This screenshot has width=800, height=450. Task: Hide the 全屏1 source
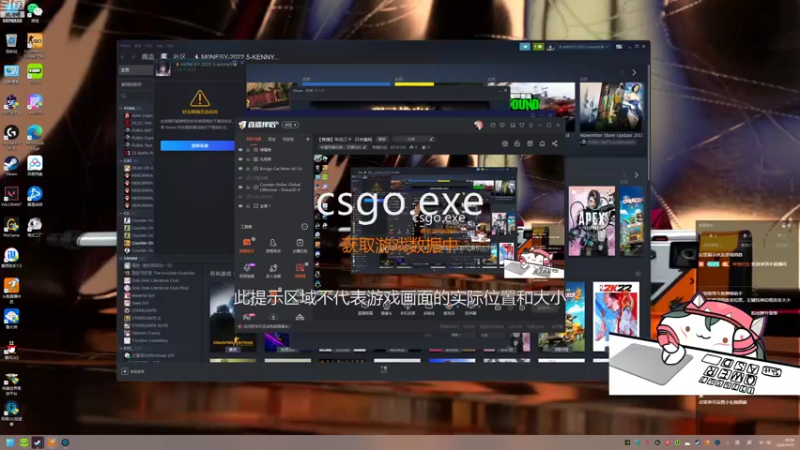click(241, 206)
